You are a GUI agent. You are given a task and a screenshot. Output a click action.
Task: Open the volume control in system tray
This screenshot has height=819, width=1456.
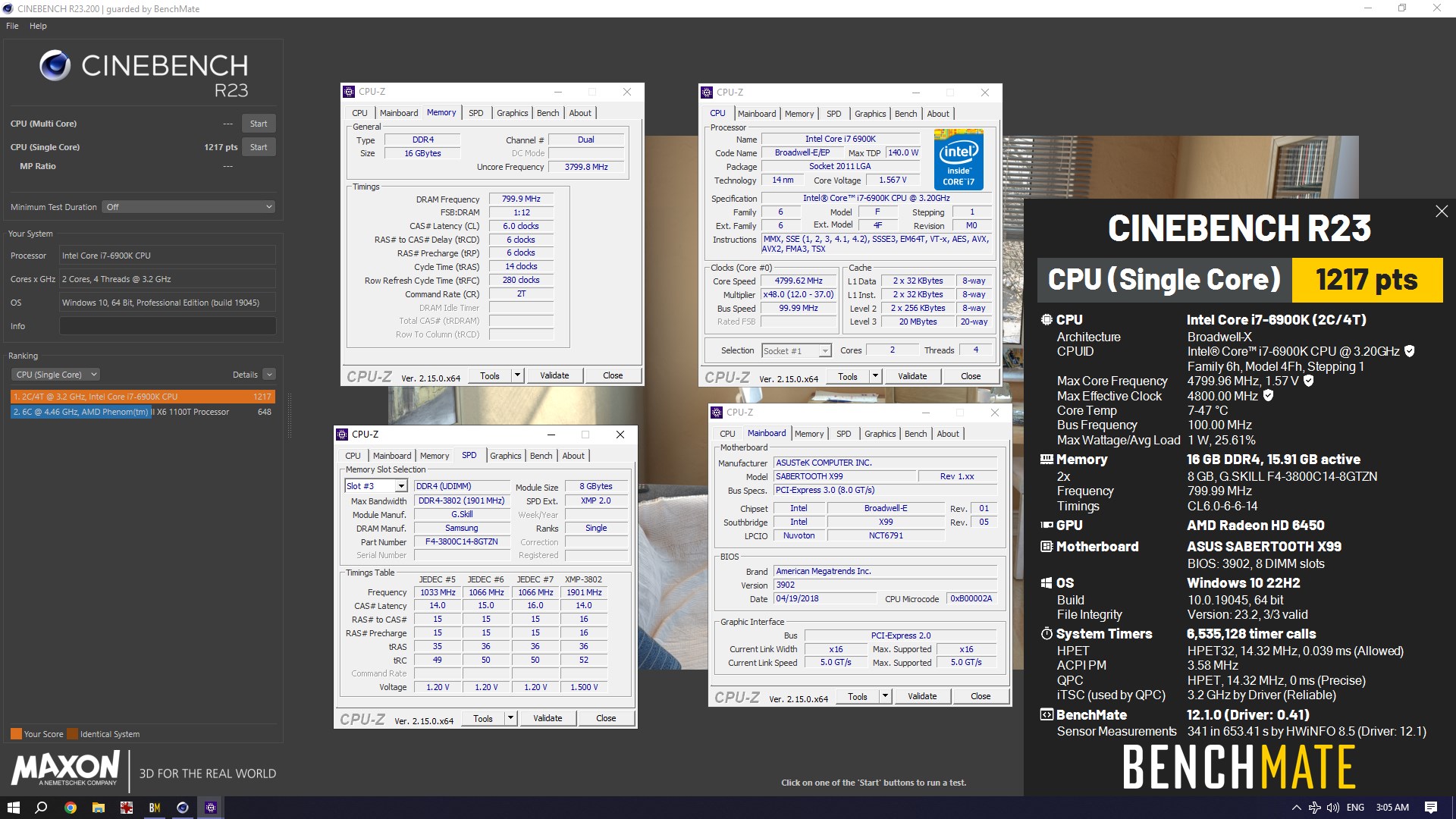[1333, 808]
